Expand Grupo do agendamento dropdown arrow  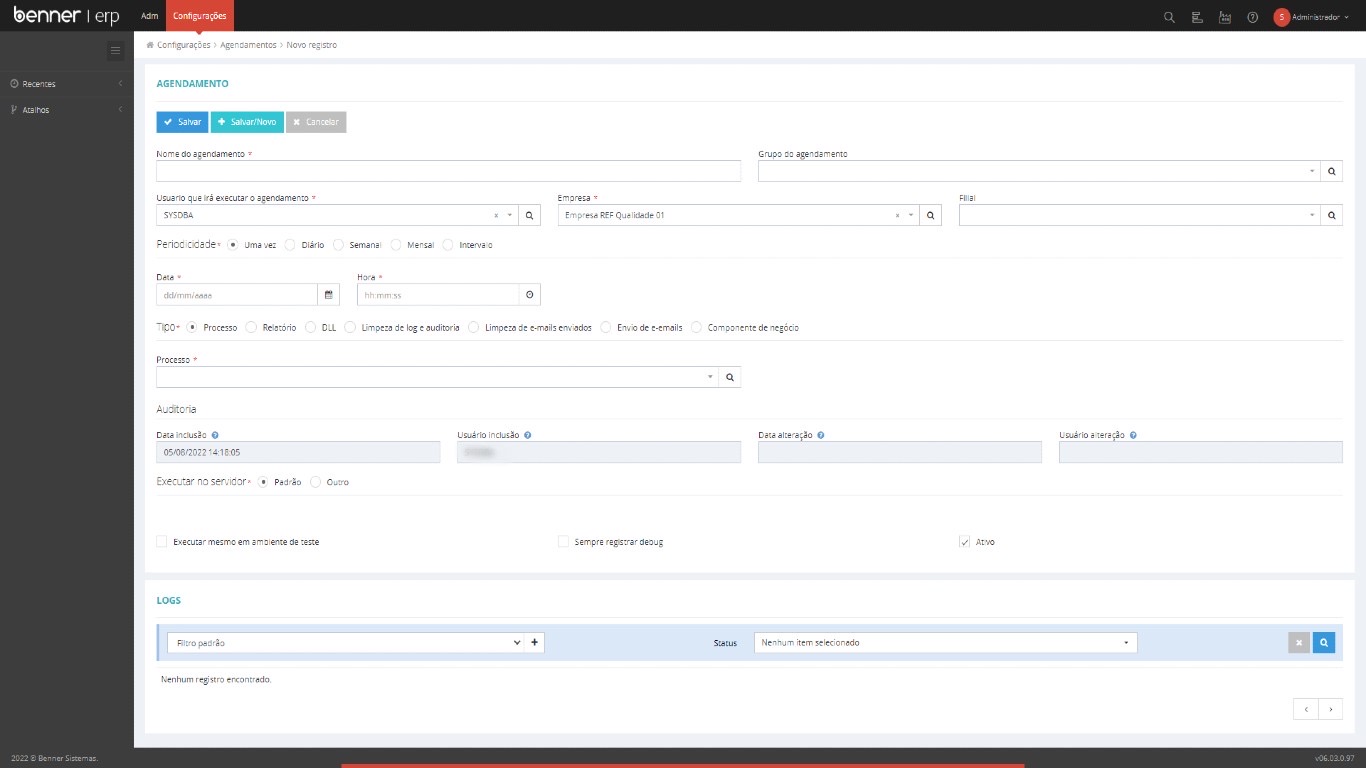coord(1312,172)
